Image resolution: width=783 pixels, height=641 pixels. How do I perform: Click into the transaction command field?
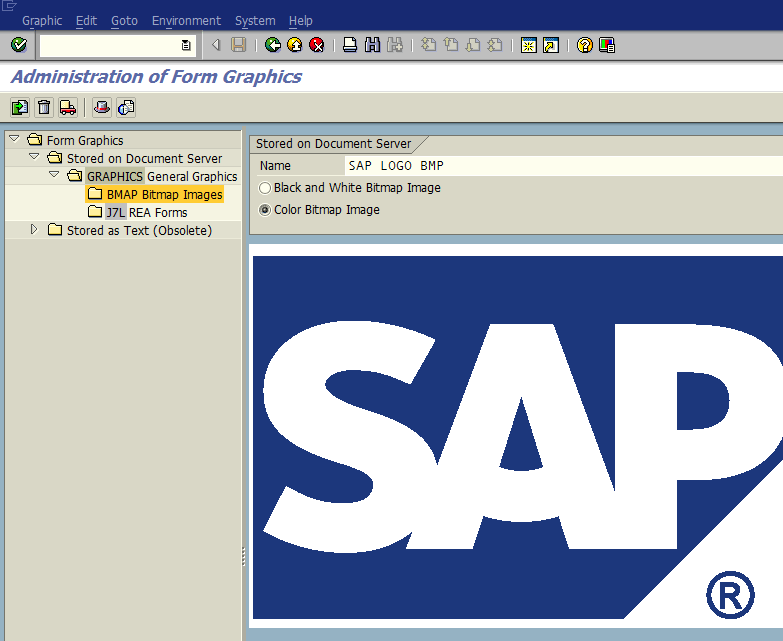coord(110,45)
